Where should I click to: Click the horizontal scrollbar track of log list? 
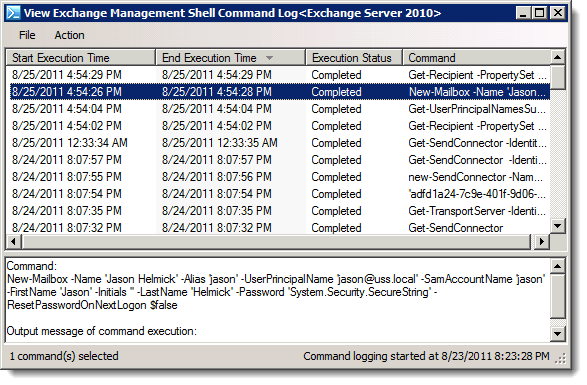point(277,242)
